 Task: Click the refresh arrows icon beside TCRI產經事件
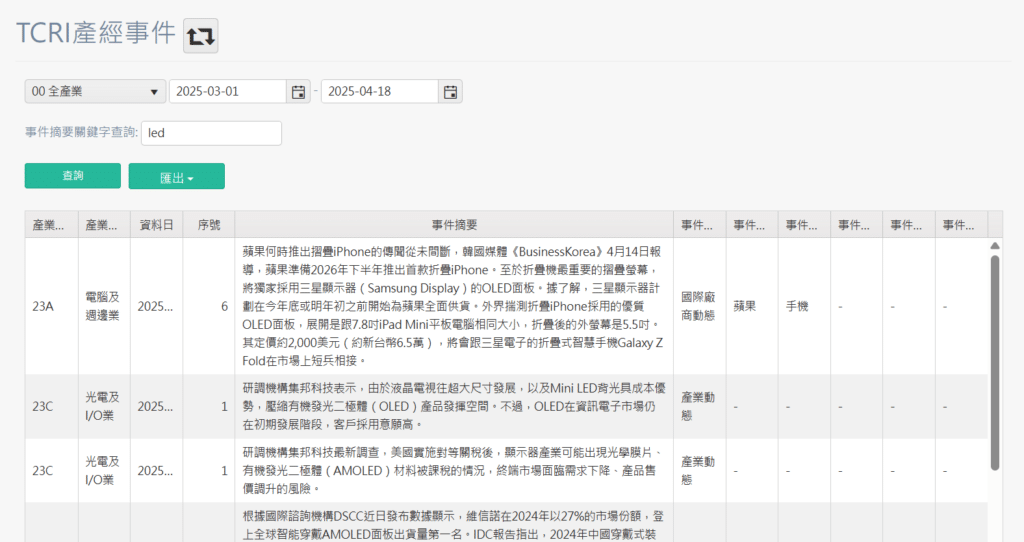pyautogui.click(x=200, y=35)
